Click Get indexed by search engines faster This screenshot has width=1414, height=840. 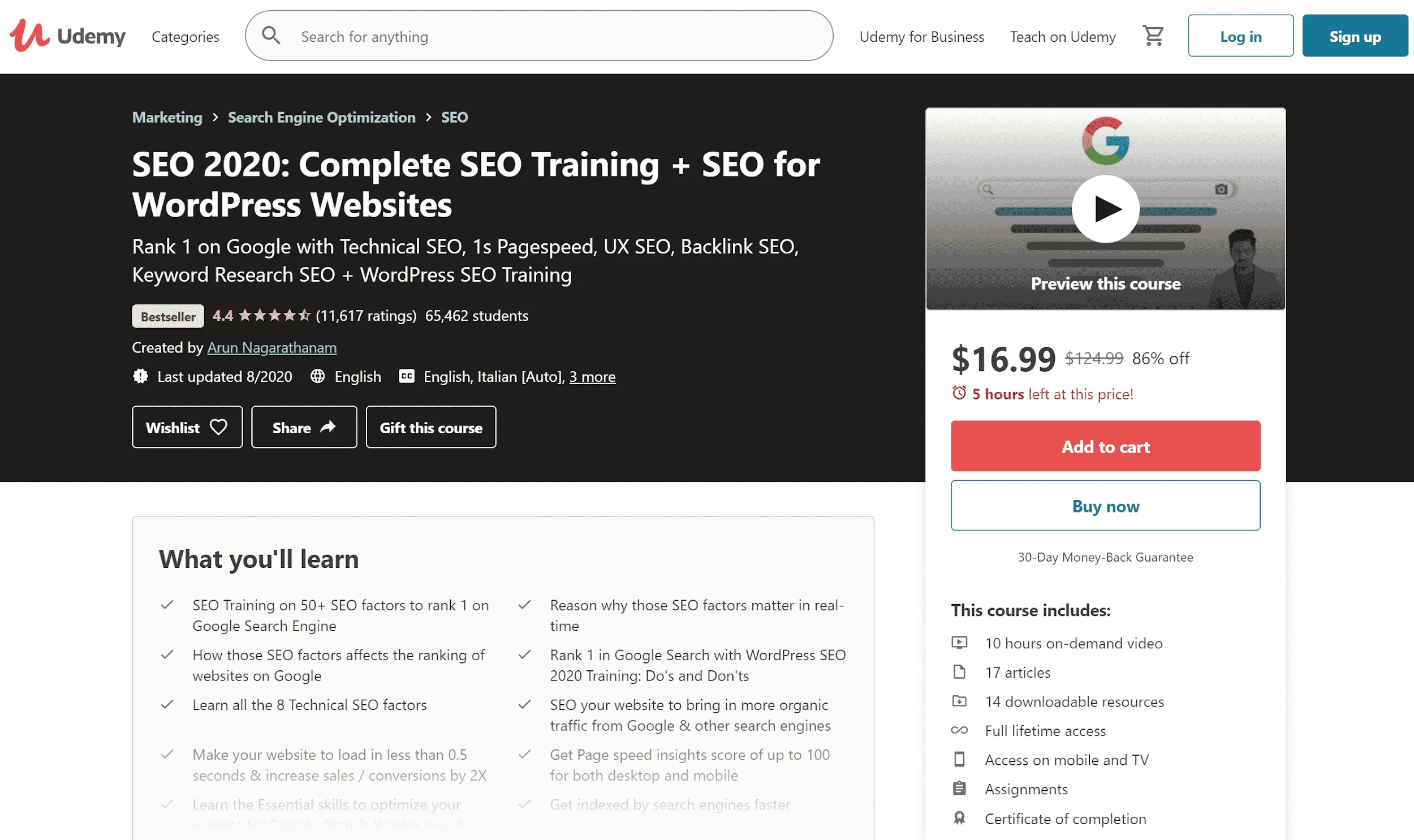[670, 804]
